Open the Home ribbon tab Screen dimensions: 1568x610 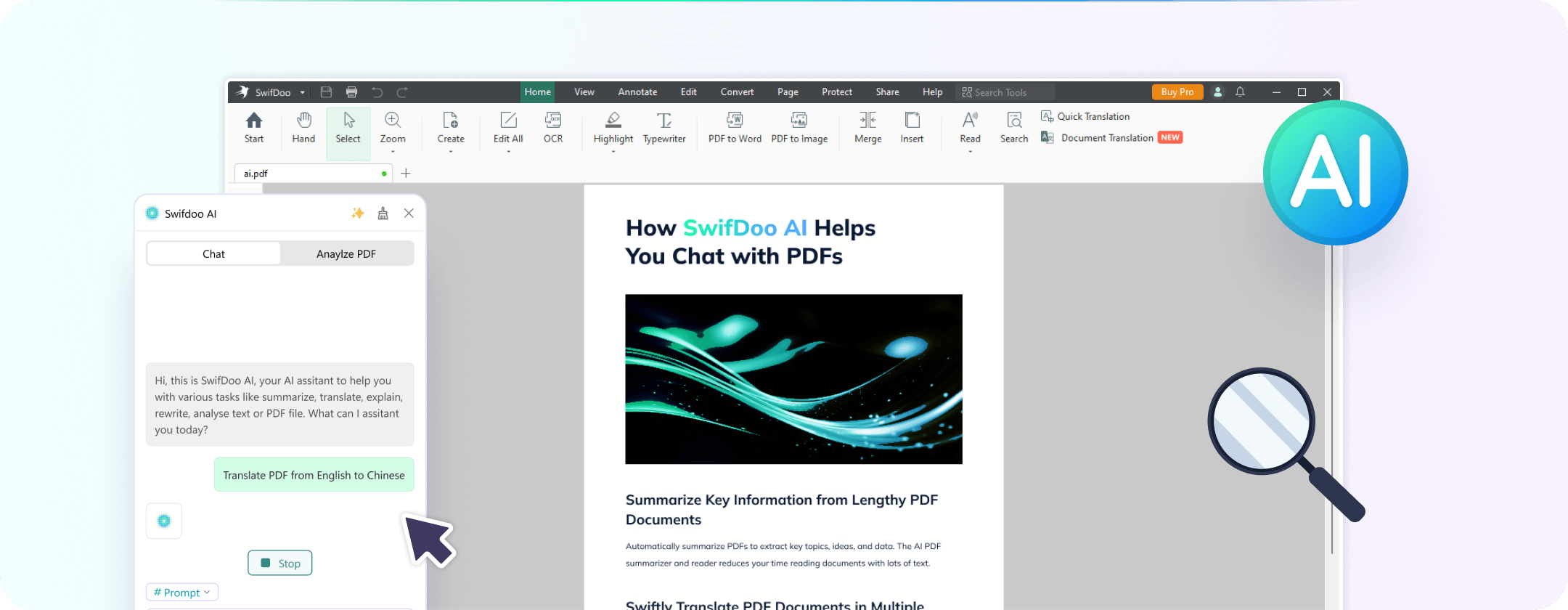click(x=538, y=92)
